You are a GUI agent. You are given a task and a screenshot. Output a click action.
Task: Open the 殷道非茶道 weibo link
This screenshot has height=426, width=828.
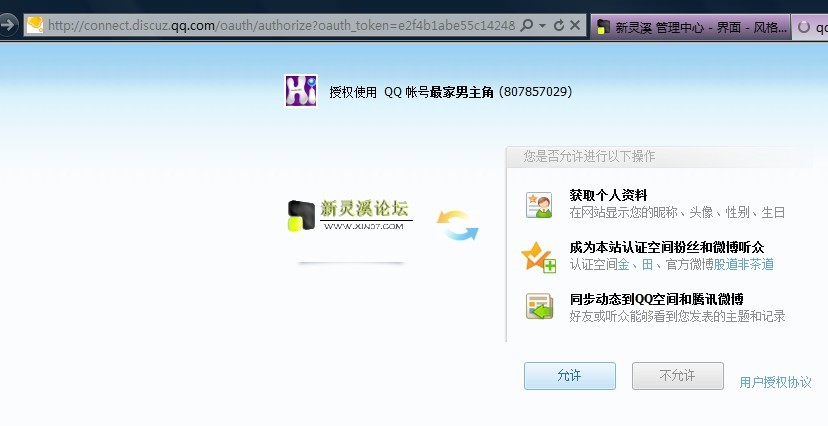tap(744, 264)
